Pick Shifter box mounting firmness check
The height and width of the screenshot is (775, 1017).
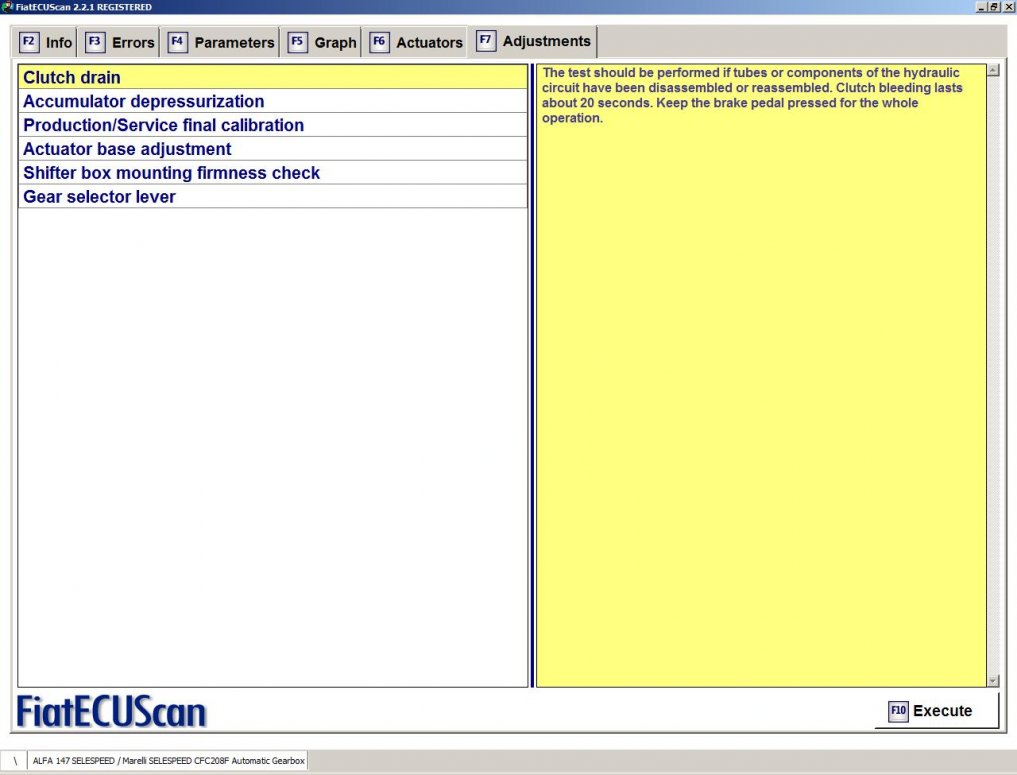point(171,173)
